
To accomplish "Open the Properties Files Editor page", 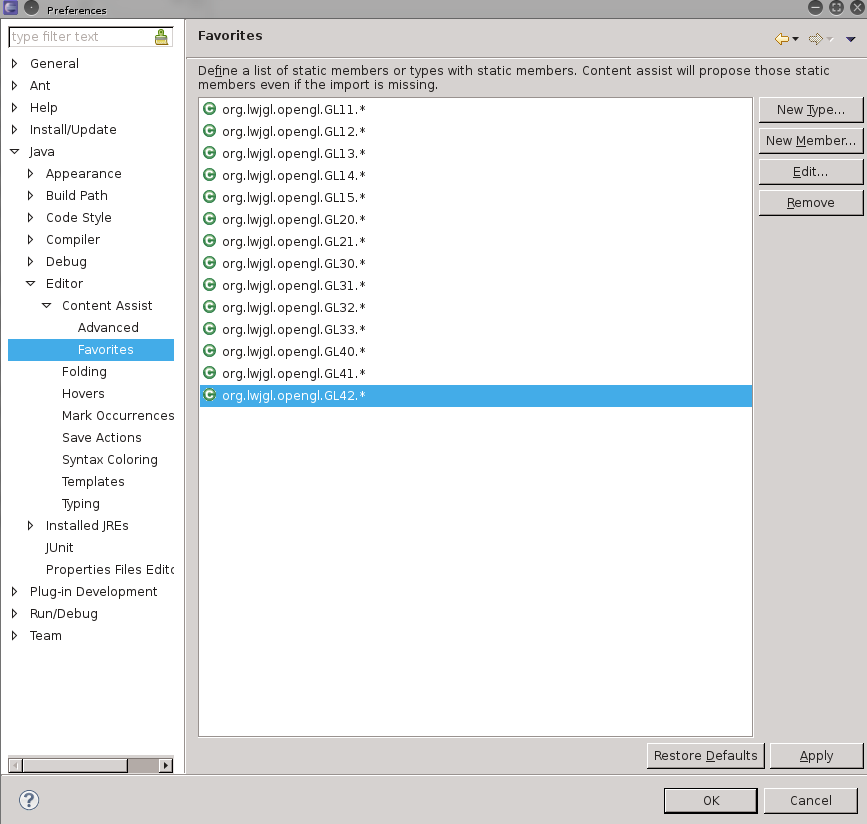I will coord(109,570).
